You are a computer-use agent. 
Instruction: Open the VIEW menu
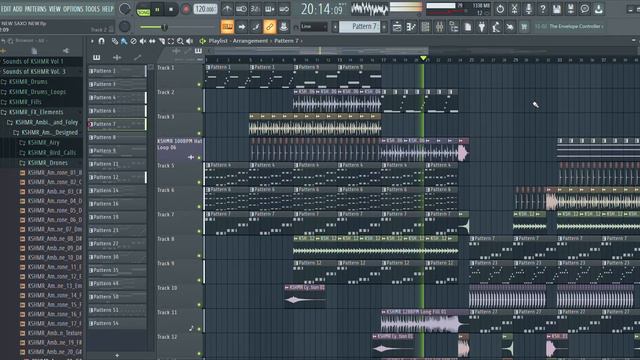pos(55,9)
